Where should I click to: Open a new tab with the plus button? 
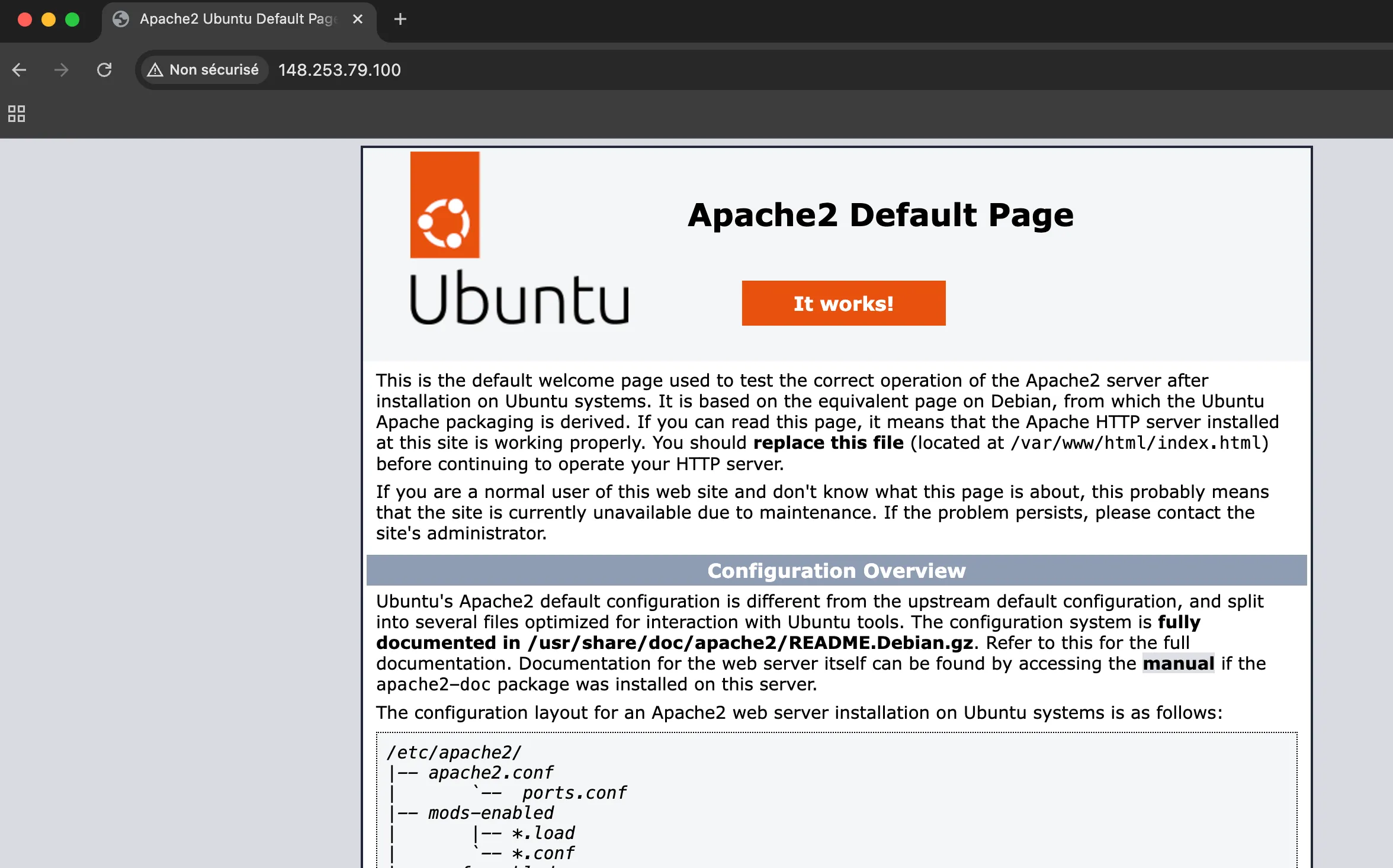pyautogui.click(x=400, y=19)
